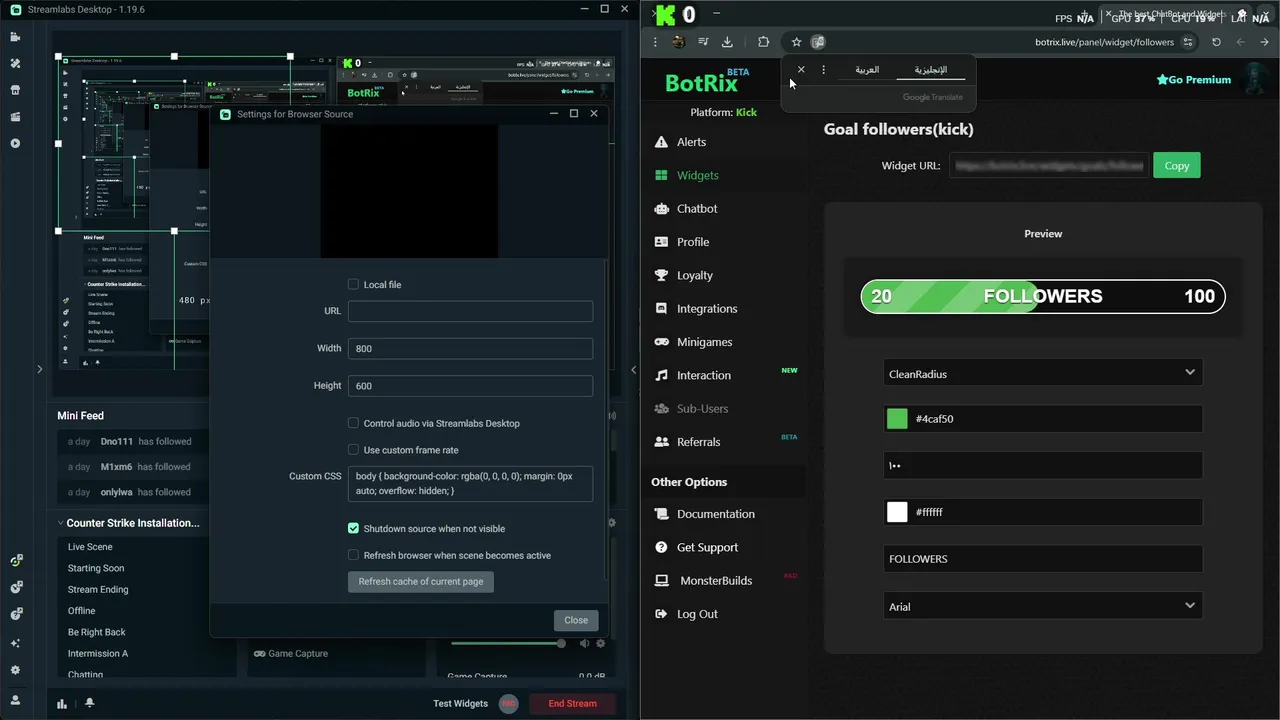Open translate popup options three dots

824,70
